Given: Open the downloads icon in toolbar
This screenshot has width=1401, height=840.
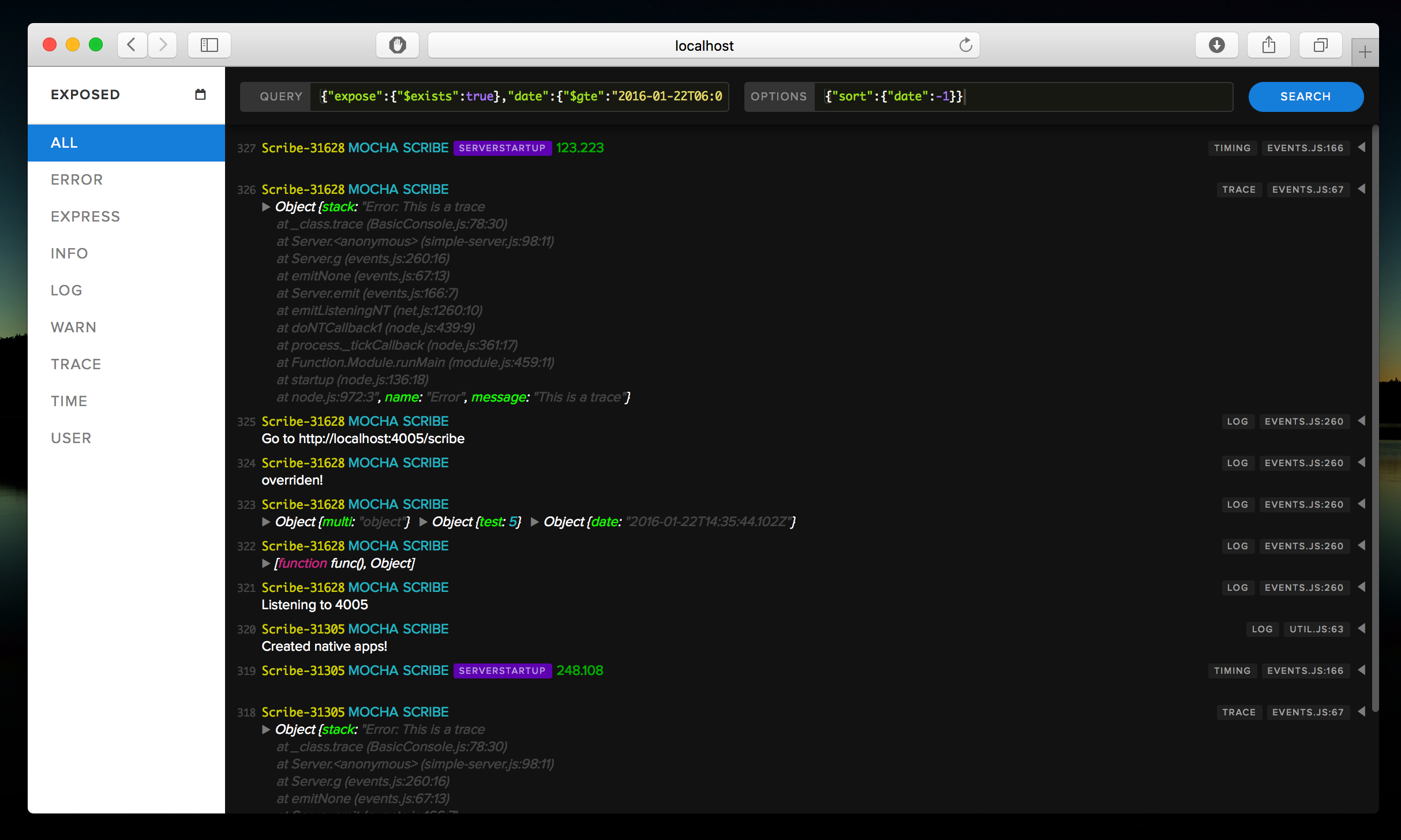Looking at the screenshot, I should [1216, 45].
